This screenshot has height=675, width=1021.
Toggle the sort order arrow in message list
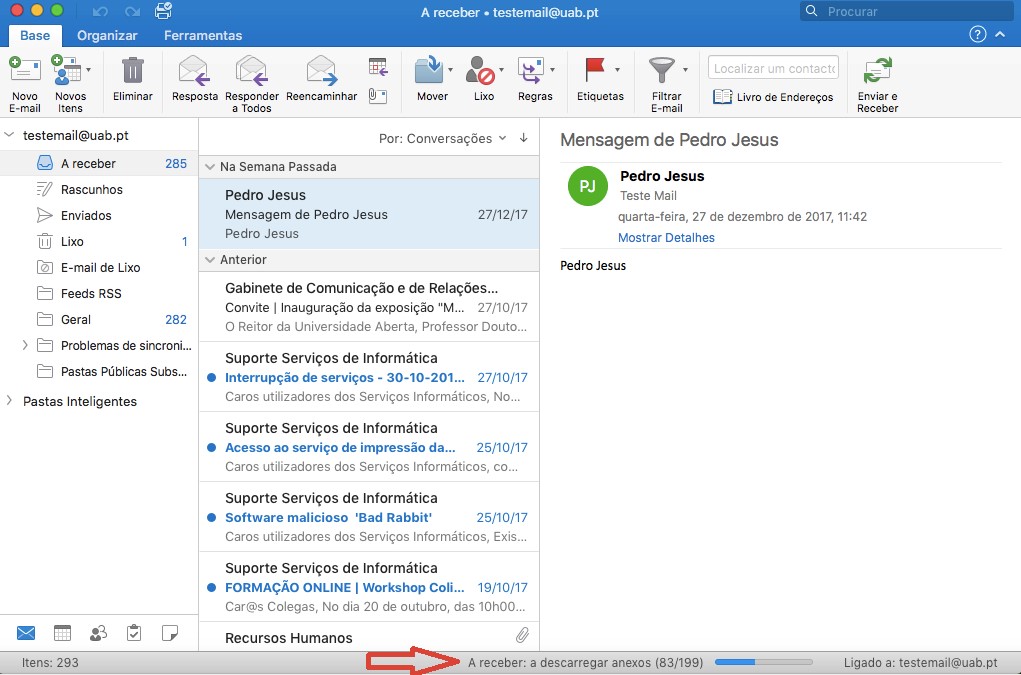(x=524, y=138)
